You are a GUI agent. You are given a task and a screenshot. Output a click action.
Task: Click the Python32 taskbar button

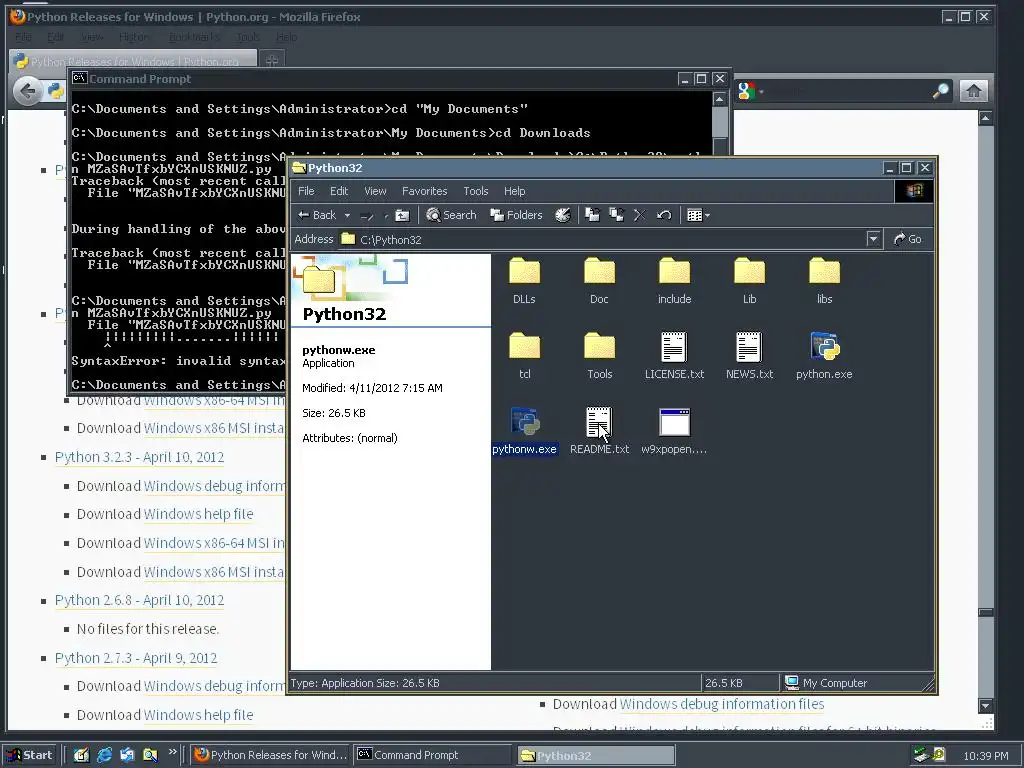596,756
